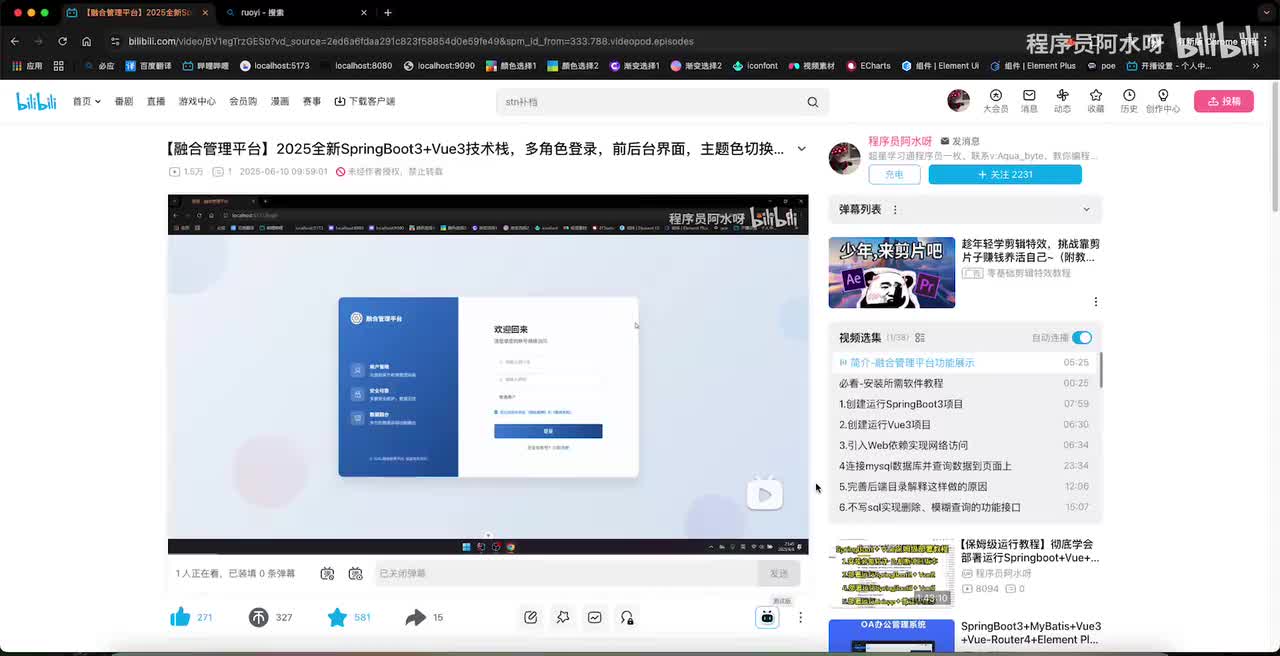The image size is (1280, 656).
Task: Click the 发消息 link
Action: 960,142
